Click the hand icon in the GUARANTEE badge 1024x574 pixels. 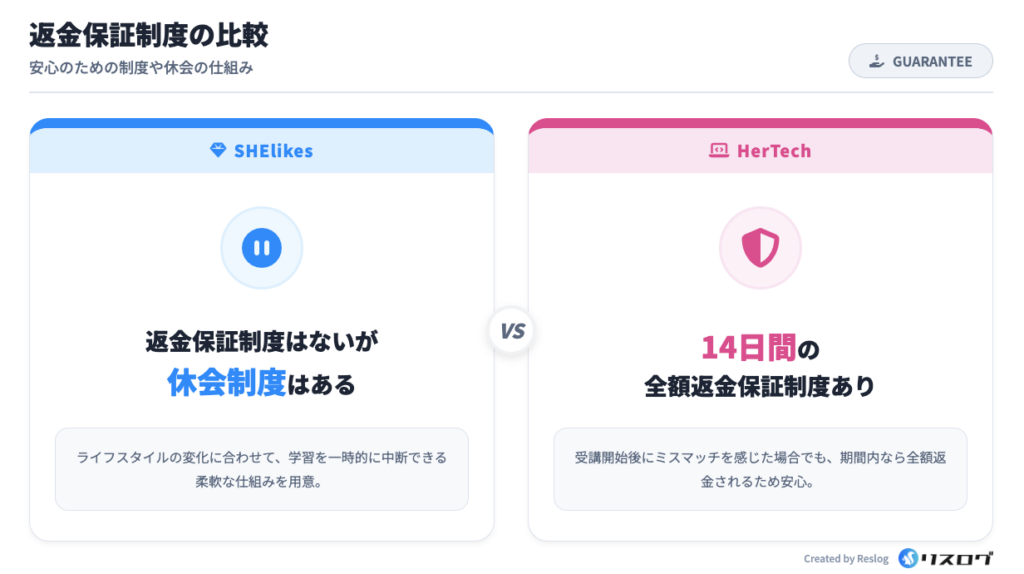[x=876, y=62]
